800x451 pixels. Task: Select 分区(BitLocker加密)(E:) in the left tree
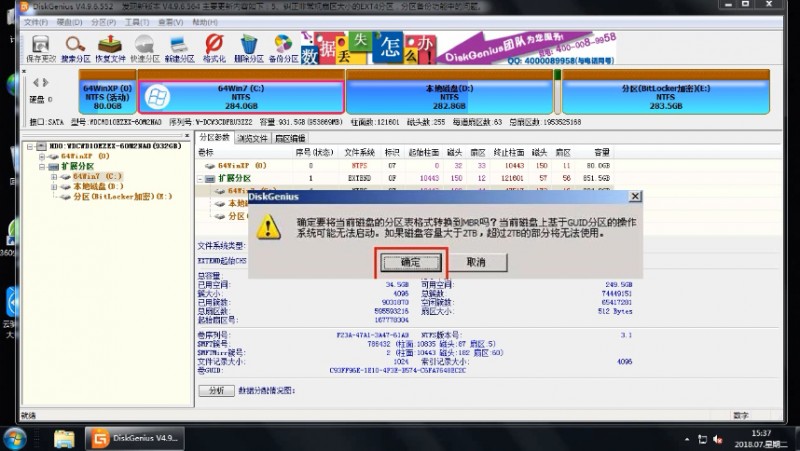(122, 196)
